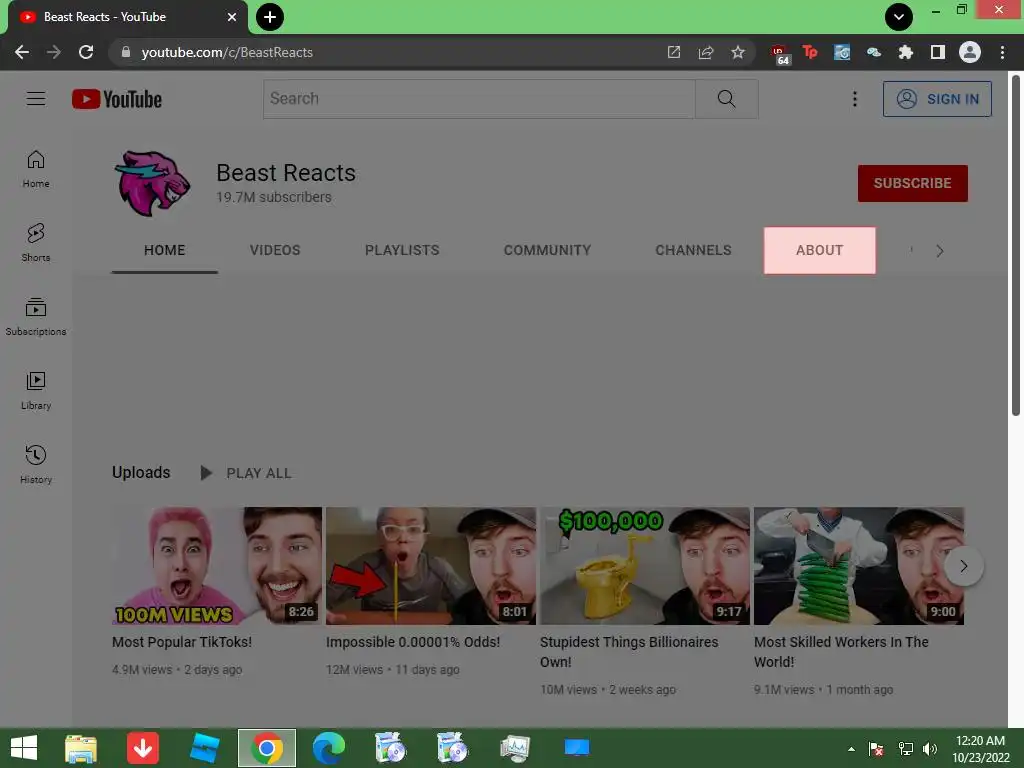The height and width of the screenshot is (768, 1024).
Task: Open Most Skilled Workers In The World! title
Action: pyautogui.click(x=841, y=652)
